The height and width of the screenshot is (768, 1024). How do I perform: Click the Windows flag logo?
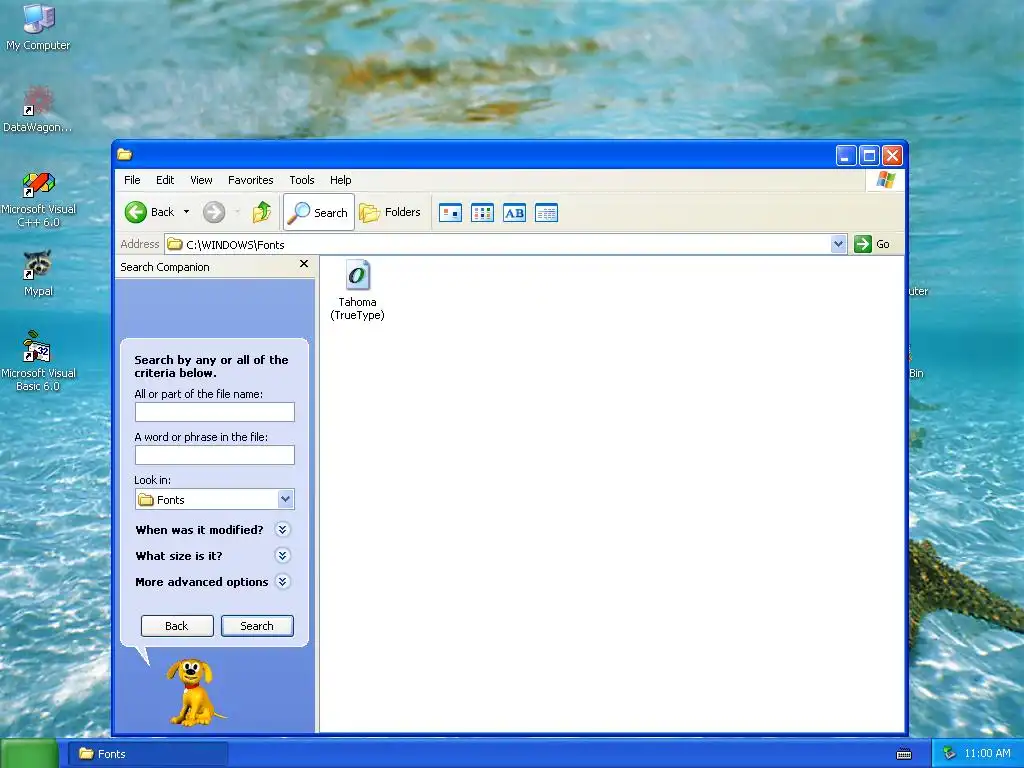(x=886, y=180)
